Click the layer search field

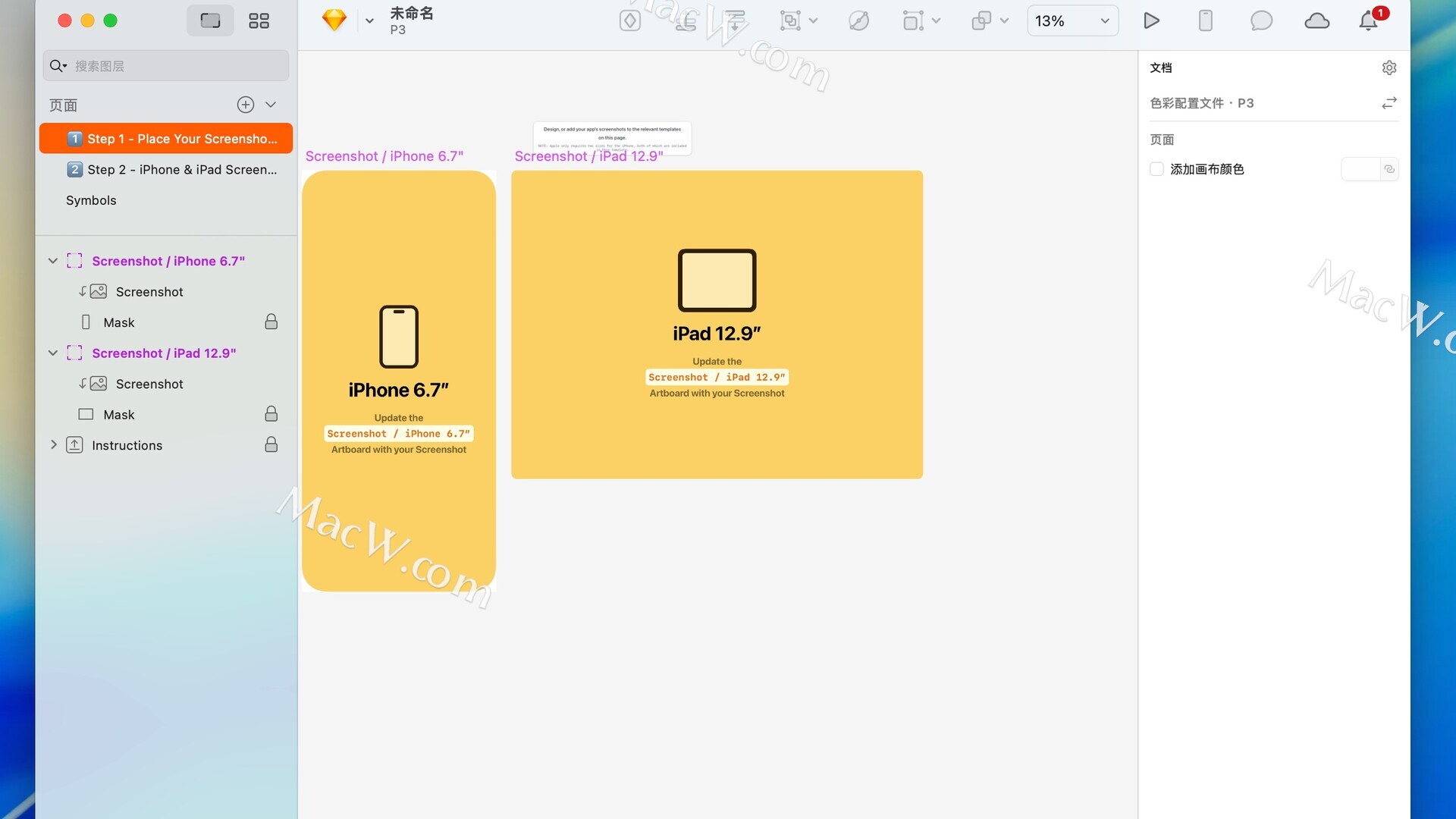tap(166, 66)
